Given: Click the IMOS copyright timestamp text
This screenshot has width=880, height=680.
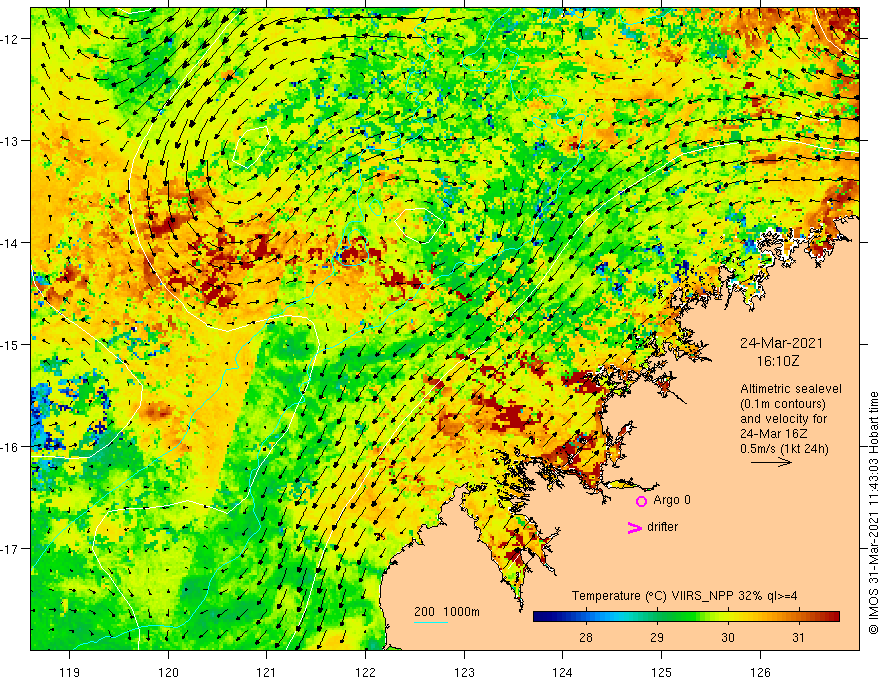Looking at the screenshot, I should [873, 513].
